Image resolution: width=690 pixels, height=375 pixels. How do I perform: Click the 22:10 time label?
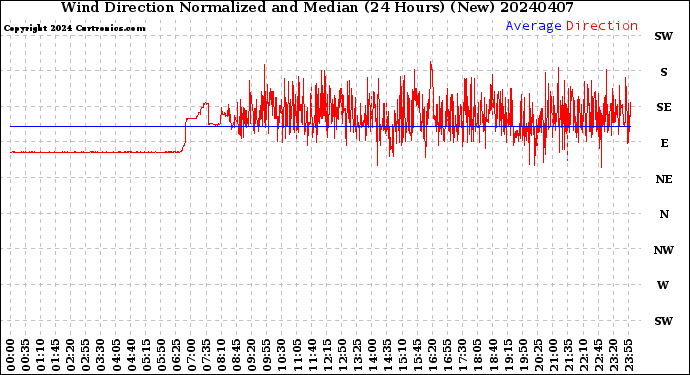[583, 355]
